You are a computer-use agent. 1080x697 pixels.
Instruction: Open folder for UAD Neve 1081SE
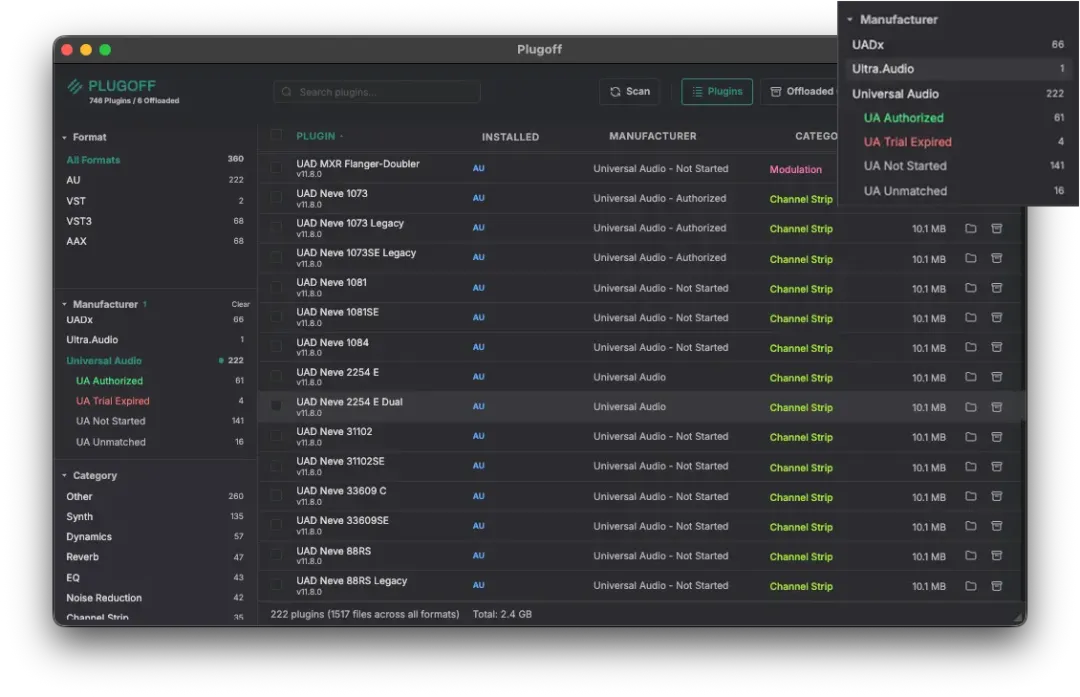tap(970, 318)
